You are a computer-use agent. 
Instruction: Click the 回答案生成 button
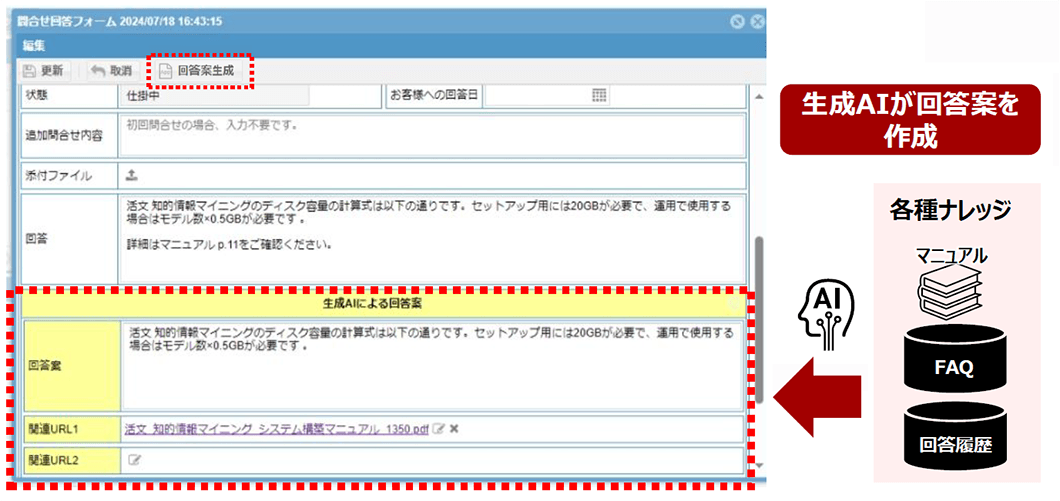pyautogui.click(x=199, y=71)
